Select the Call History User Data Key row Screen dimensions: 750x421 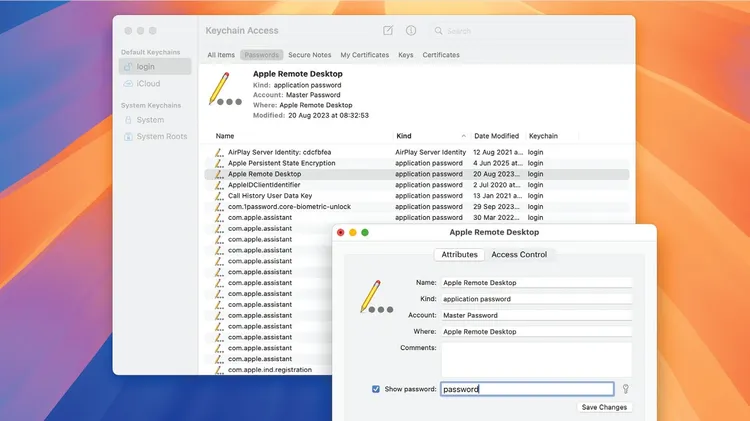click(417, 196)
